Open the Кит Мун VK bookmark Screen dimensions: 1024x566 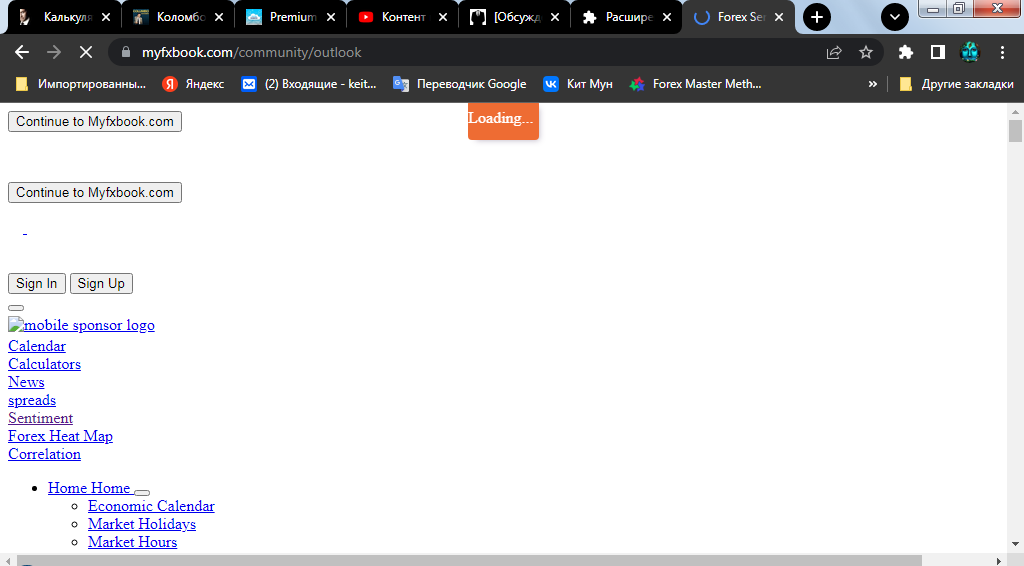pyautogui.click(x=579, y=84)
